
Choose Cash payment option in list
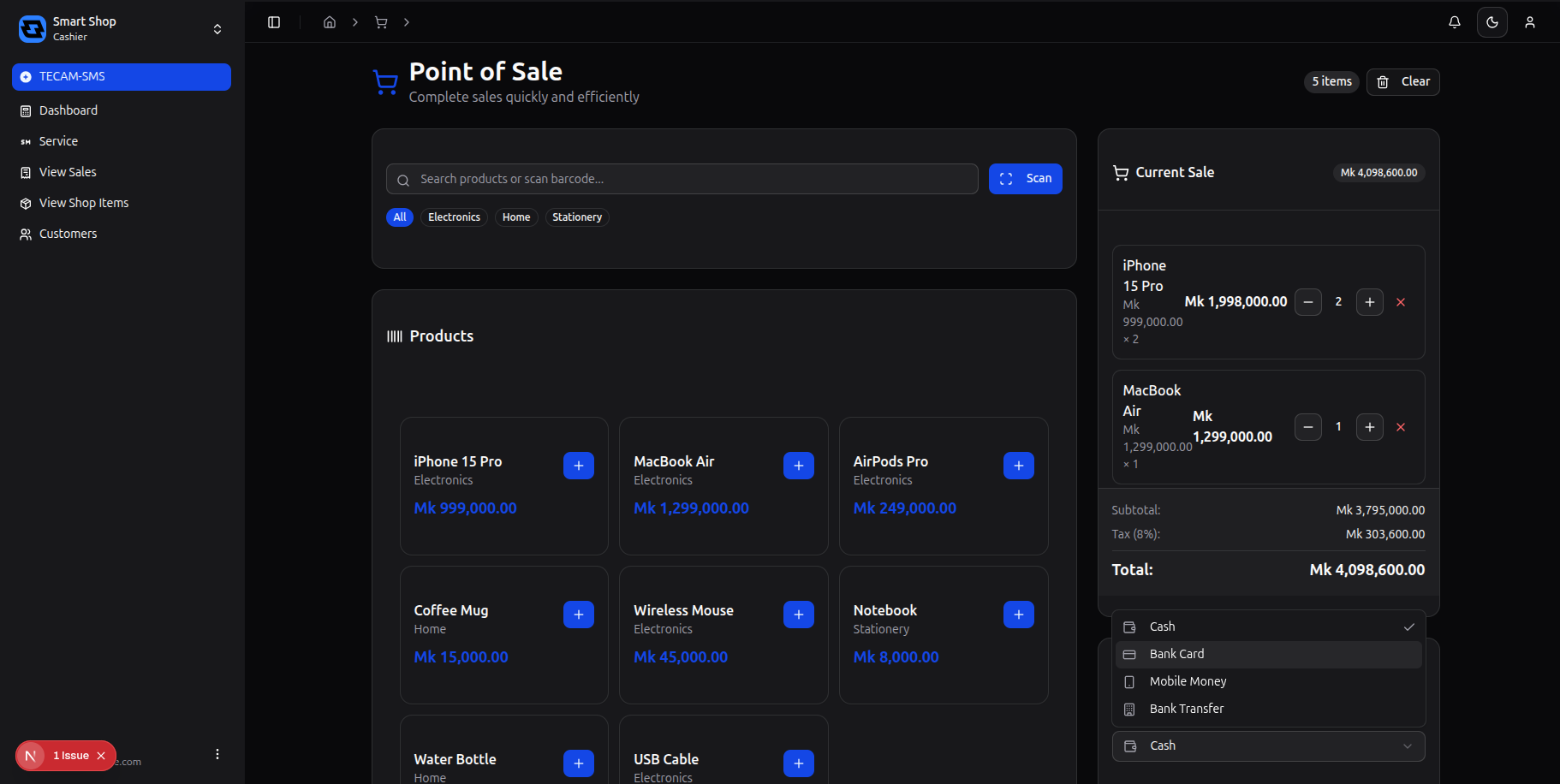tap(1269, 627)
